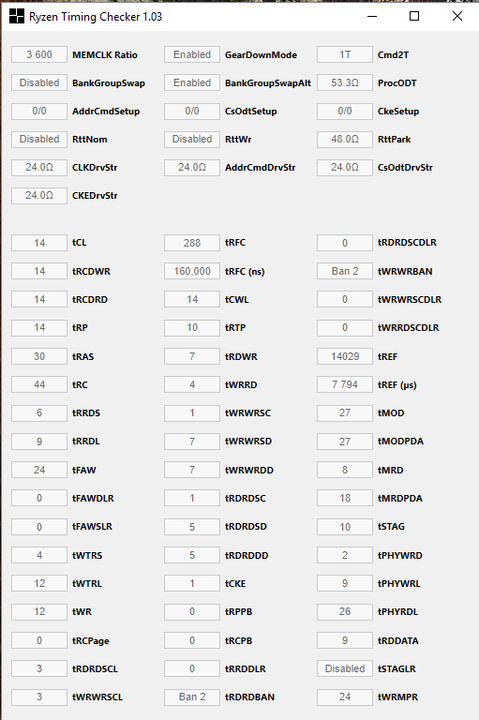Image resolution: width=479 pixels, height=720 pixels.
Task: Select the tFAW value 24 field
Action: (x=39, y=470)
